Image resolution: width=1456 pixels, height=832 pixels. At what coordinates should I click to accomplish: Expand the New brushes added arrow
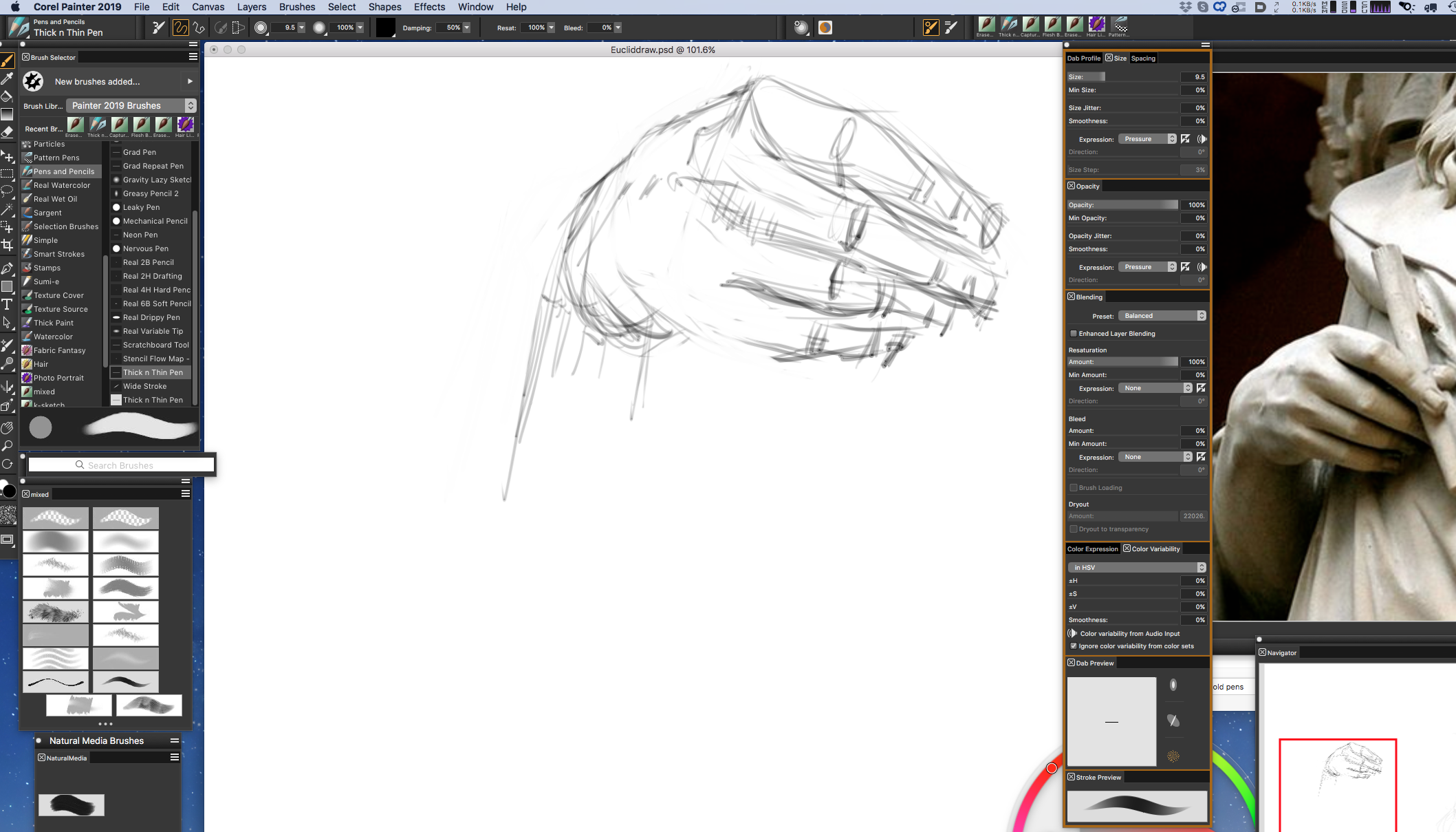coord(191,81)
